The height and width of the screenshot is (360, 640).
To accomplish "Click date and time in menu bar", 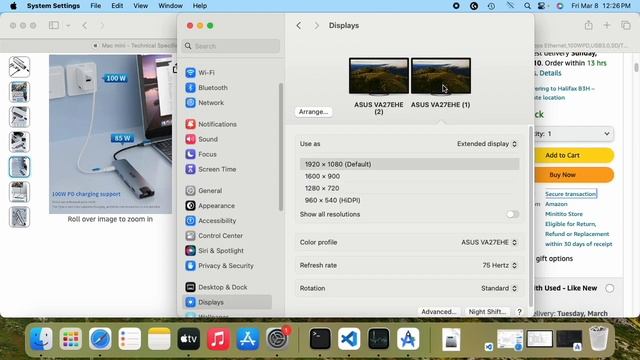I will click(601, 6).
